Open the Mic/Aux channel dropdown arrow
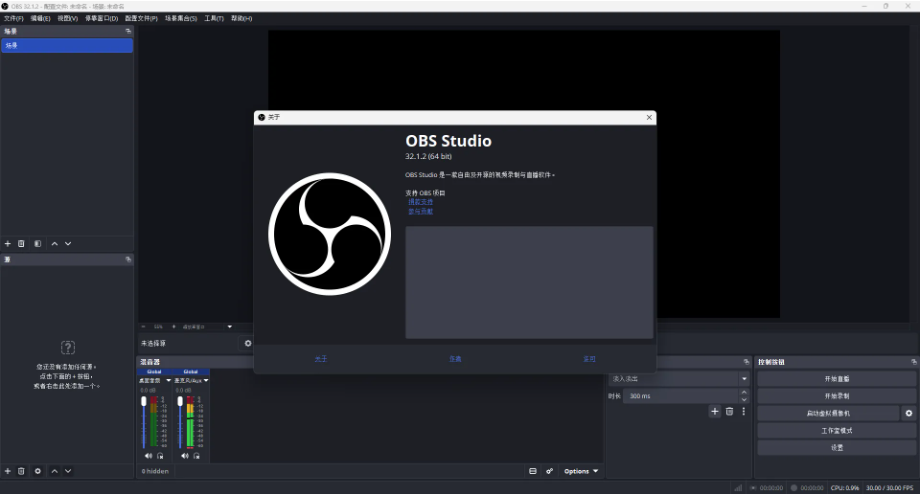921x494 pixels. (x=206, y=380)
